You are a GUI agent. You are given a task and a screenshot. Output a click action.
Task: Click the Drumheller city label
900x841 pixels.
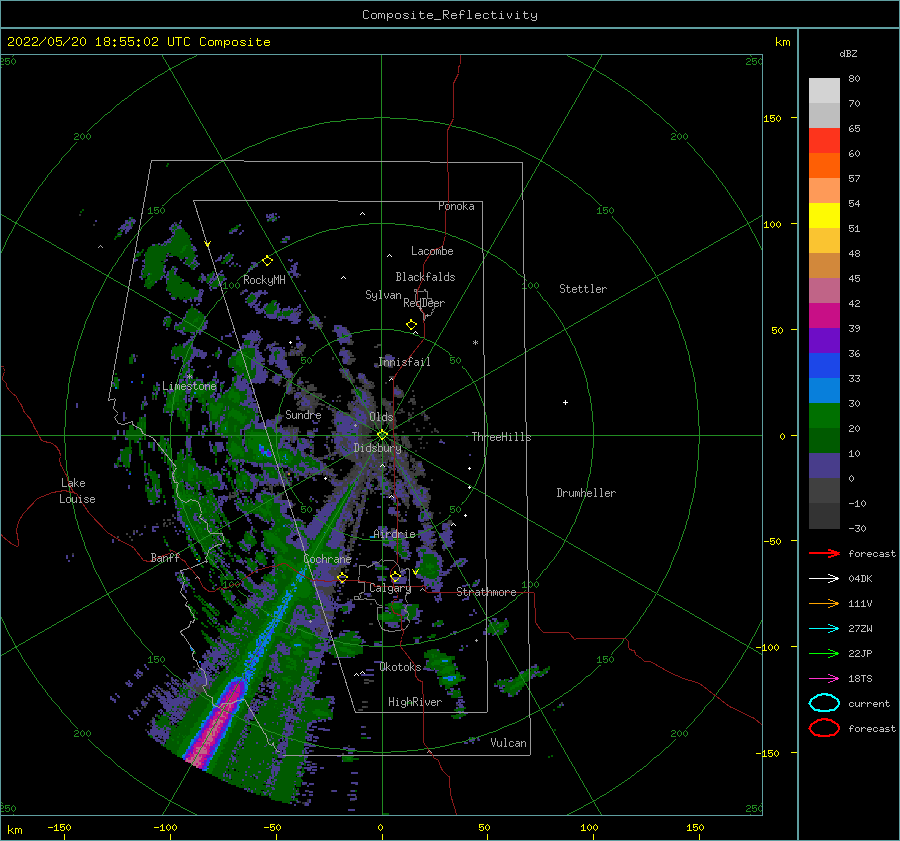pyautogui.click(x=586, y=493)
